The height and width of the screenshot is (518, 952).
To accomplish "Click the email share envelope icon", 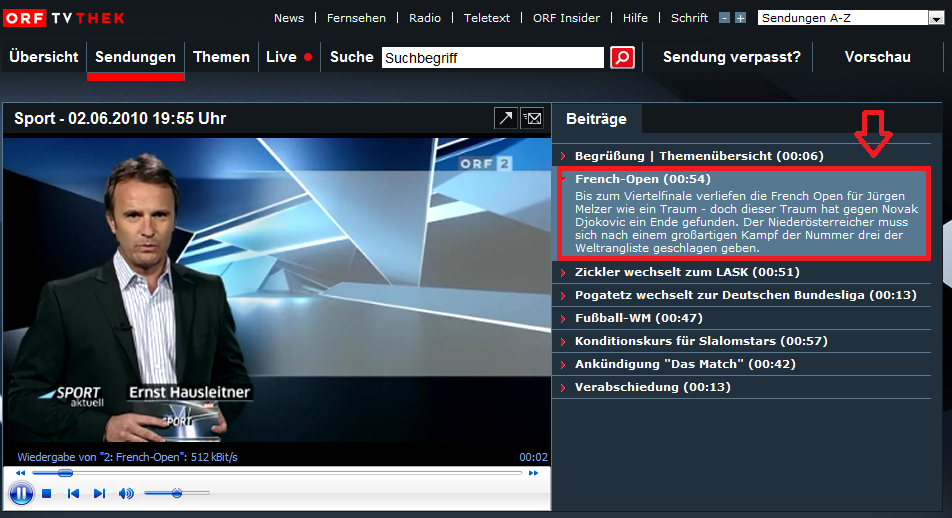I will coord(532,118).
